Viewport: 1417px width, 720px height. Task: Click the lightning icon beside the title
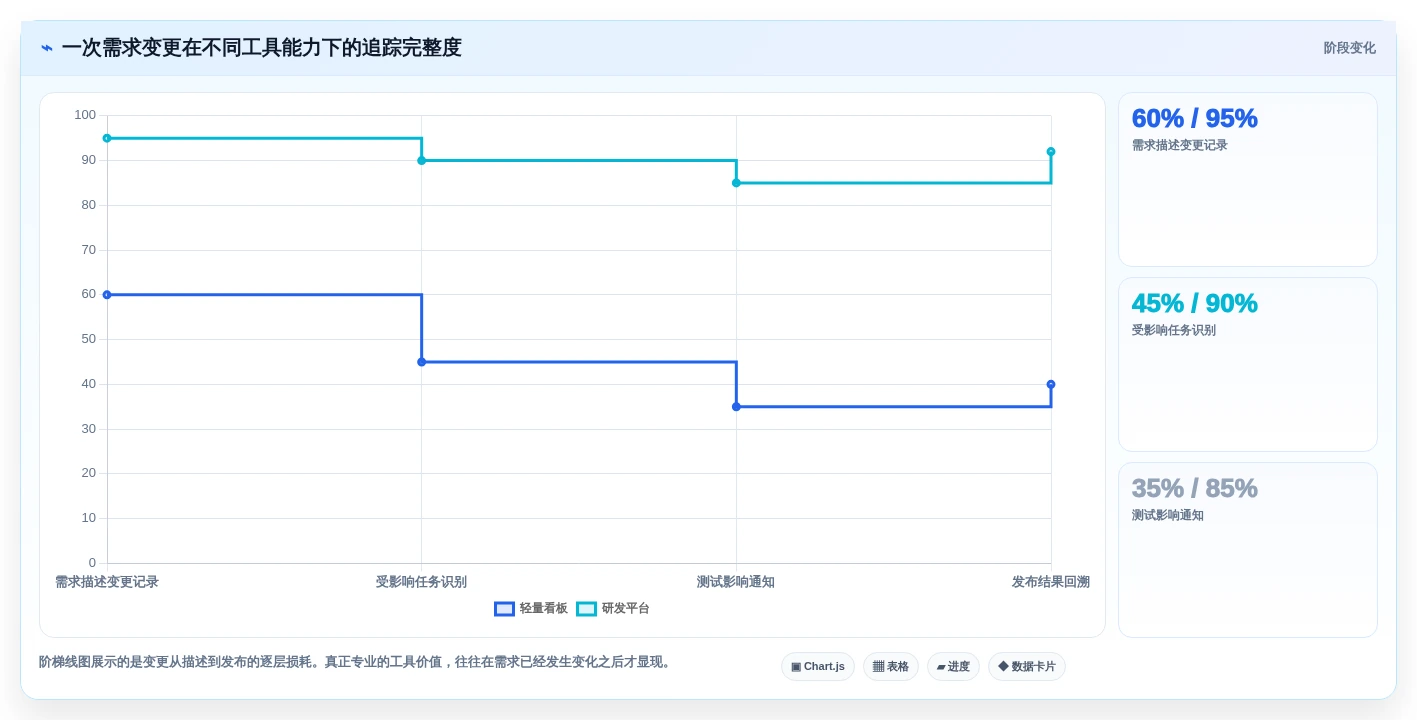pyautogui.click(x=47, y=48)
